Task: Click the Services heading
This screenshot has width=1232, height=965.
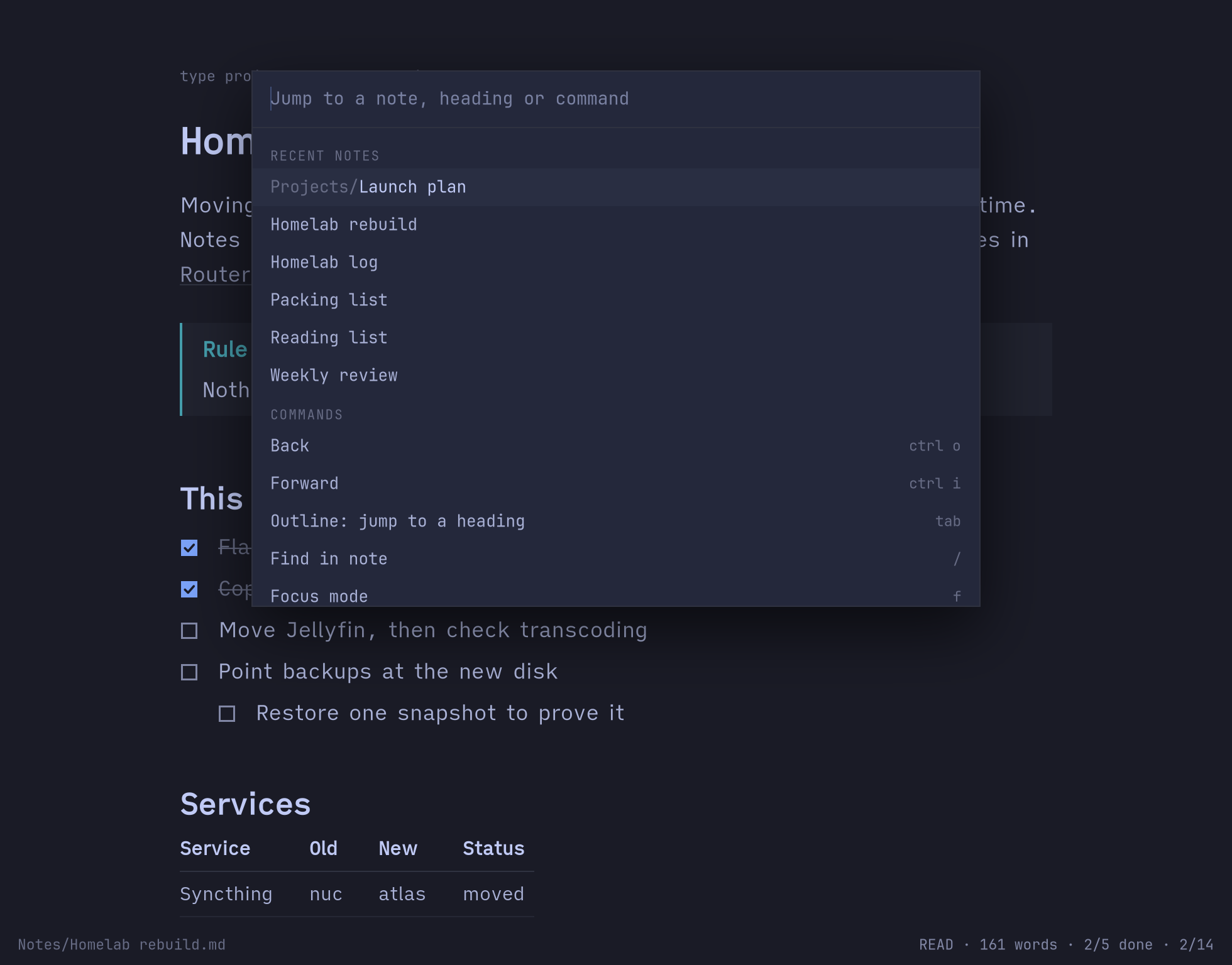Action: click(245, 804)
